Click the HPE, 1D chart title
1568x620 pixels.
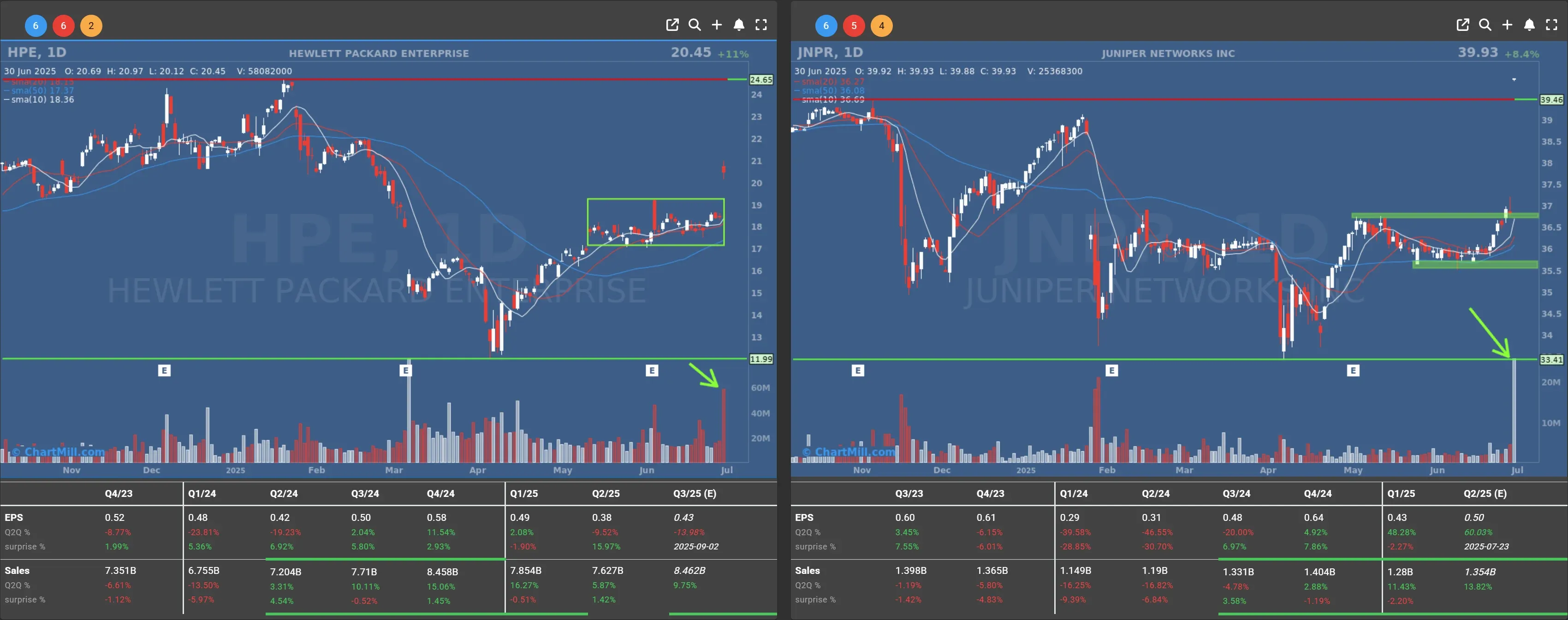click(36, 53)
